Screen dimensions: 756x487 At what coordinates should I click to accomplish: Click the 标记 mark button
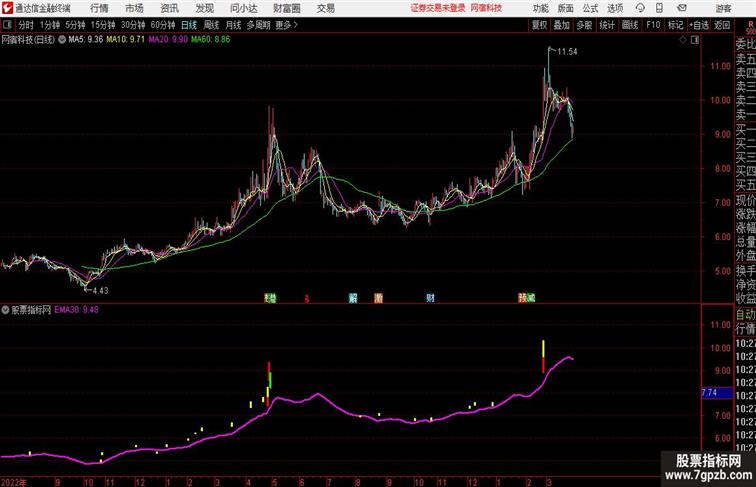coord(675,25)
